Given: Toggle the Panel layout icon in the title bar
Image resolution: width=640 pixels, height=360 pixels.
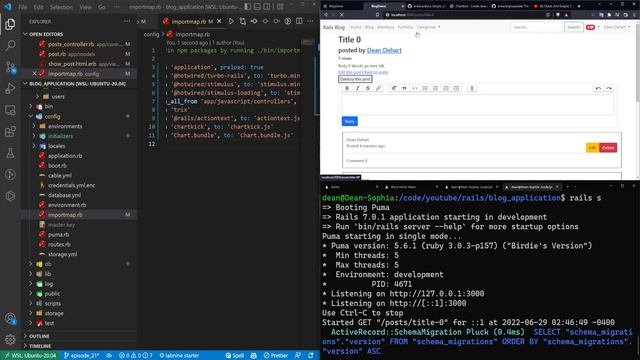Looking at the screenshot, I should (257, 7).
